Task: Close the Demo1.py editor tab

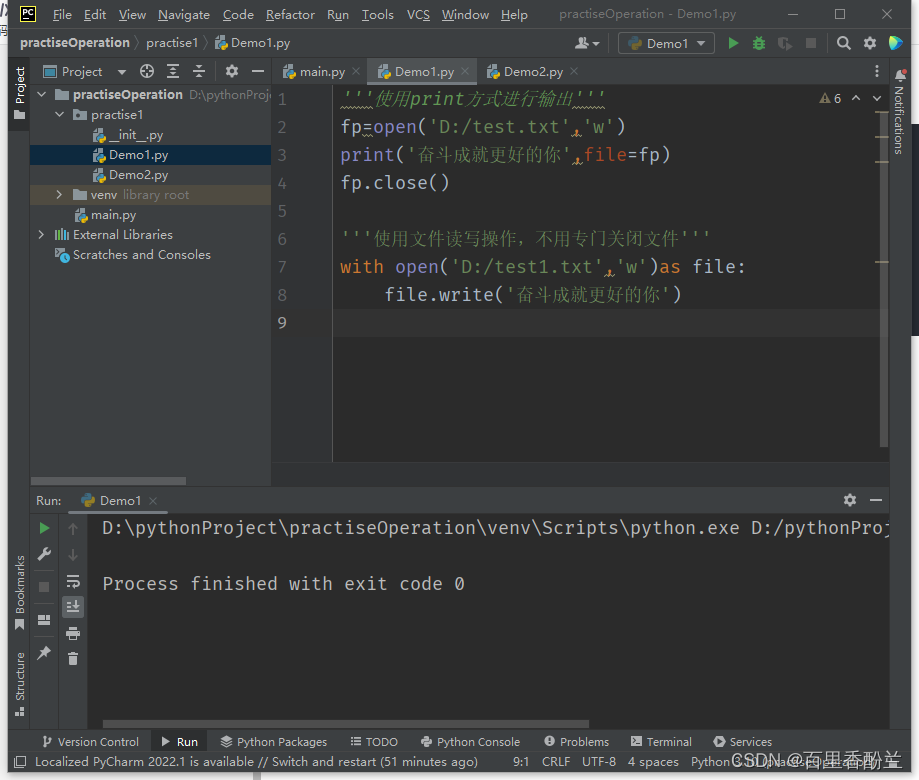Action: 465,71
